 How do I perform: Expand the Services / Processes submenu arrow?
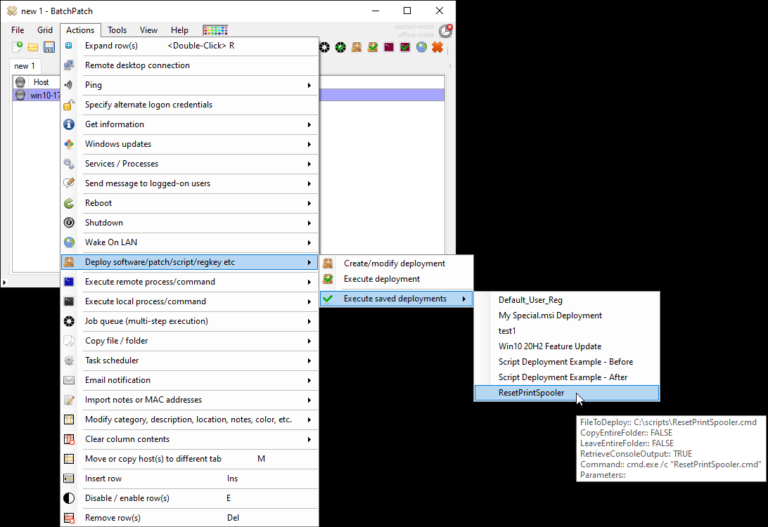coord(309,164)
